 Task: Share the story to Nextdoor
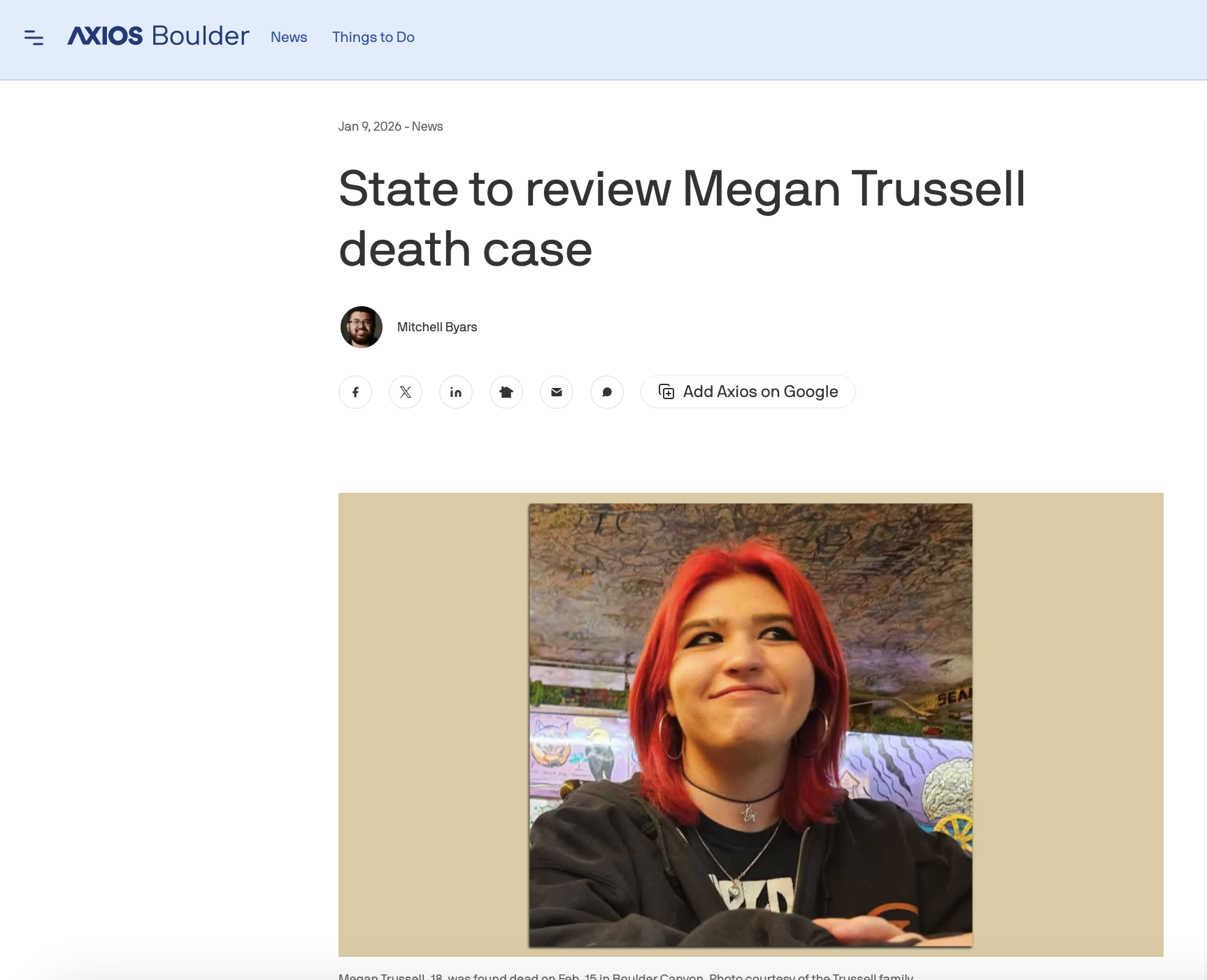click(x=506, y=392)
